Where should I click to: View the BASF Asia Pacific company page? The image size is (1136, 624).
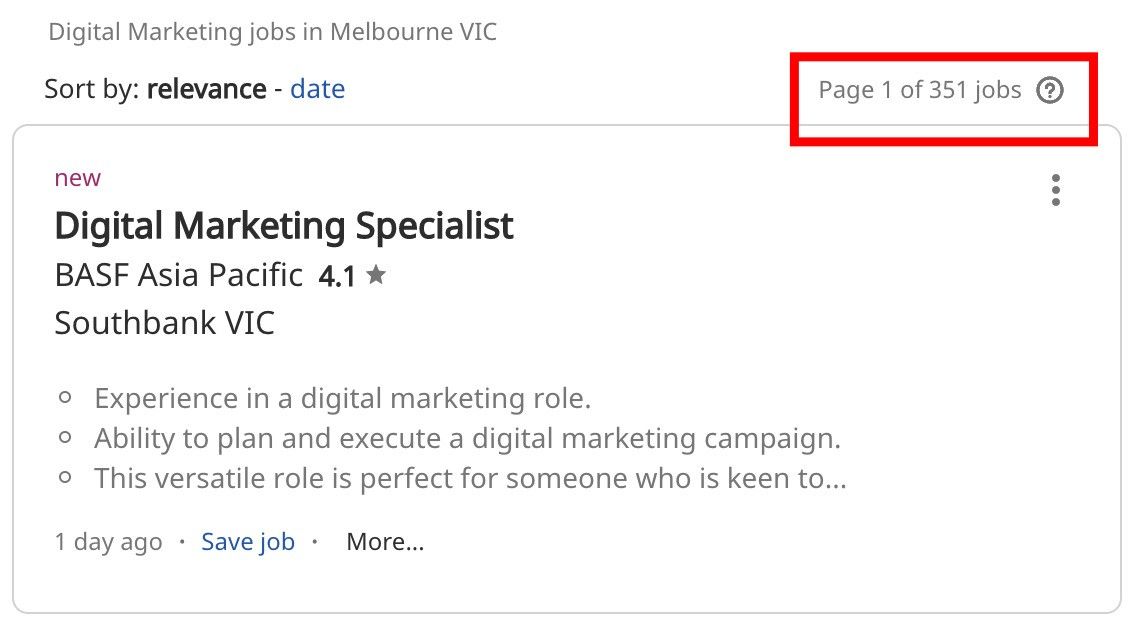click(x=178, y=275)
